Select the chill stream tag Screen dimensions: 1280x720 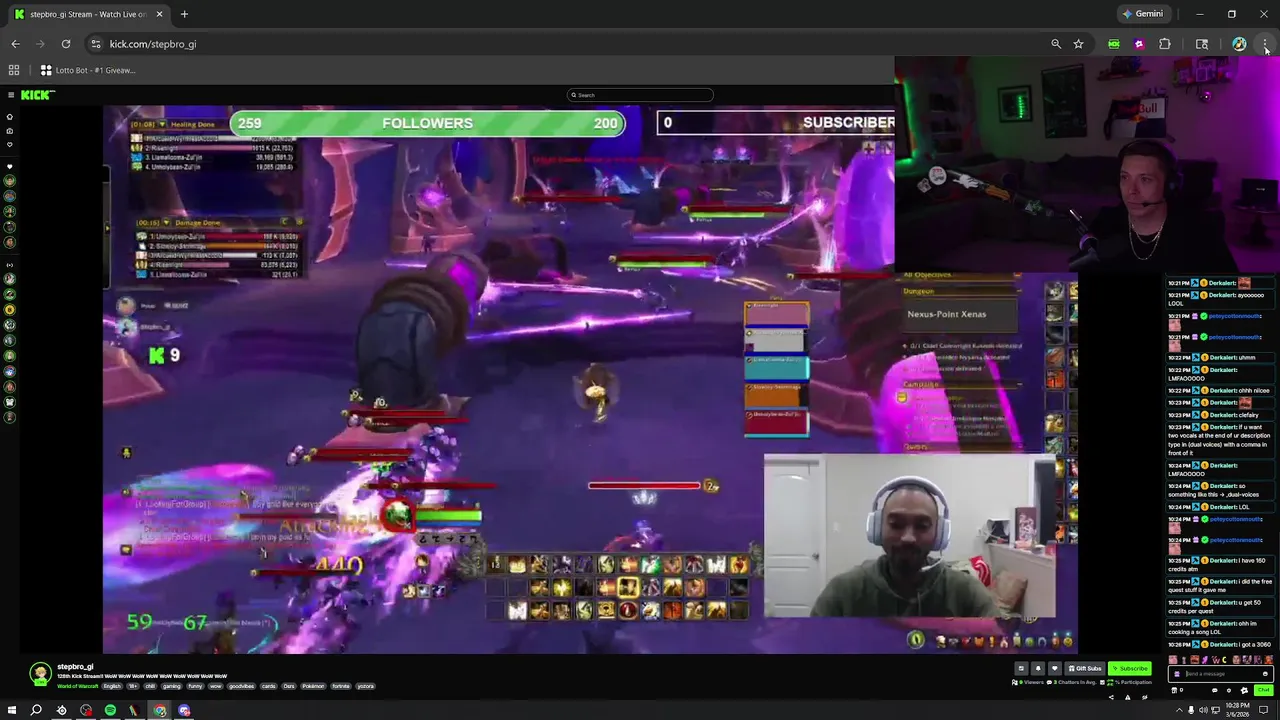pos(151,686)
